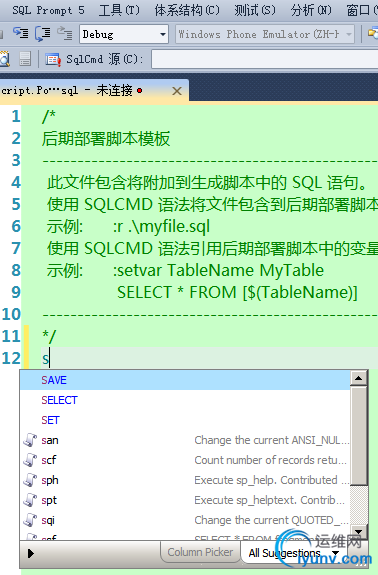Screen dimensions: 378x575
Task: Click the partially visible toolbar icon at far right
Action: coord(373,34)
